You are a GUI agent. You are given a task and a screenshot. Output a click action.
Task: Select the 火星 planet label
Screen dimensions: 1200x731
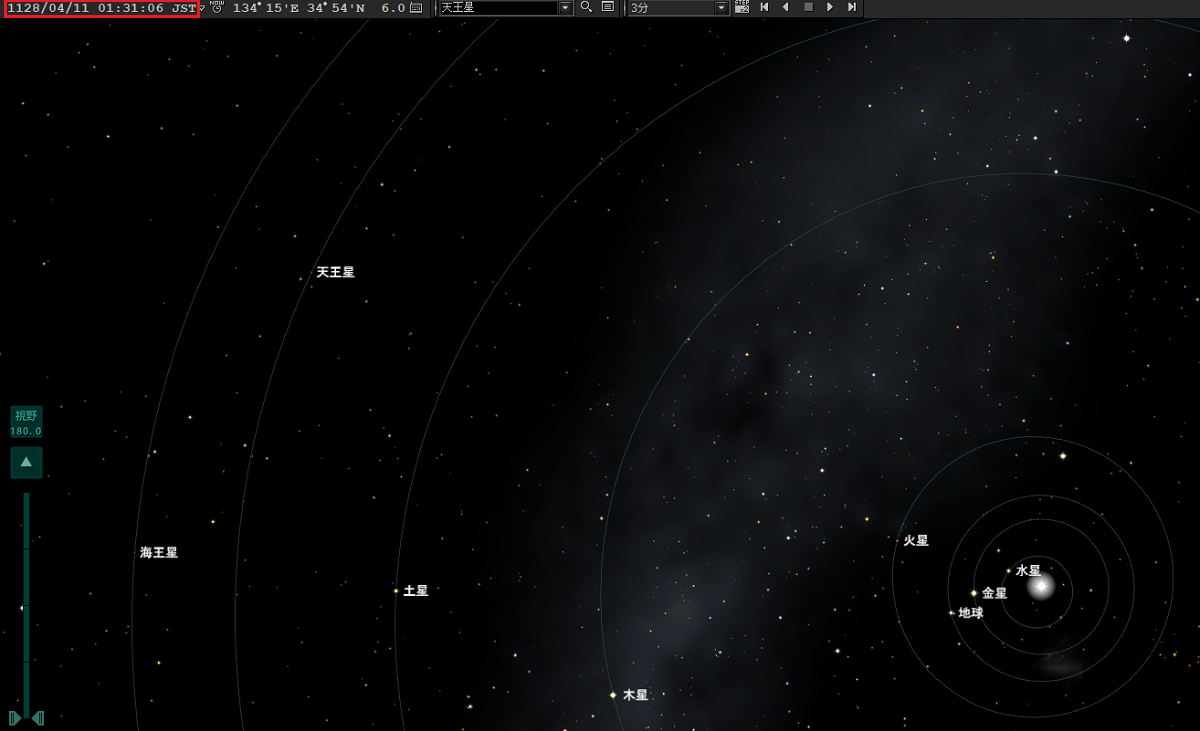click(x=916, y=540)
